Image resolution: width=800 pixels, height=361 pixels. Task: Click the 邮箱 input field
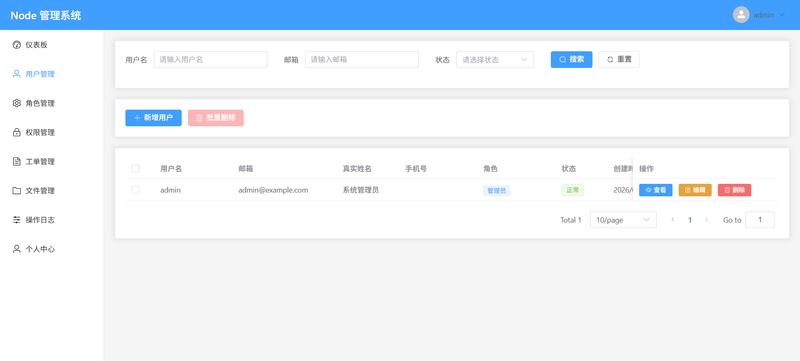(x=362, y=60)
